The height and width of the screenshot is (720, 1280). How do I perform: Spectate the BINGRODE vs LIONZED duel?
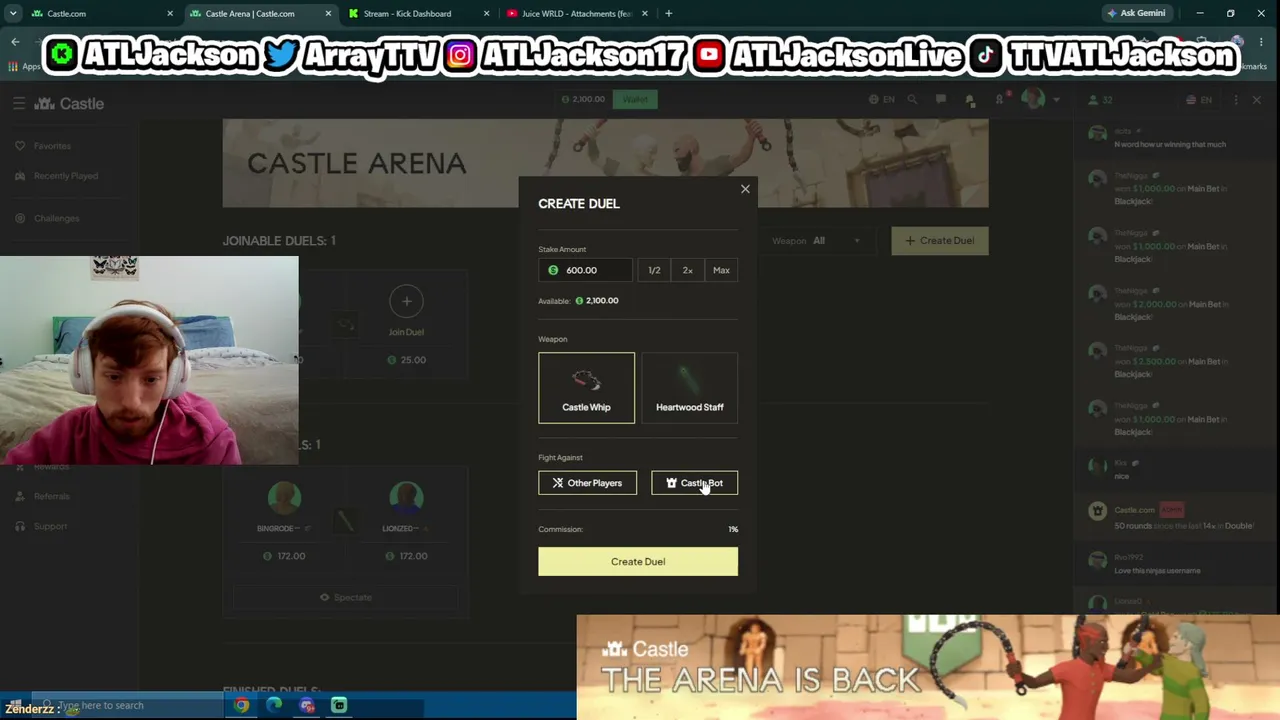pos(346,597)
